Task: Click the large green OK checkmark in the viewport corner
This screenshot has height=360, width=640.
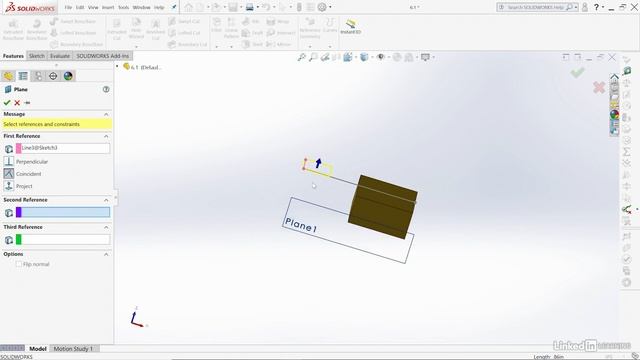Action: point(577,73)
